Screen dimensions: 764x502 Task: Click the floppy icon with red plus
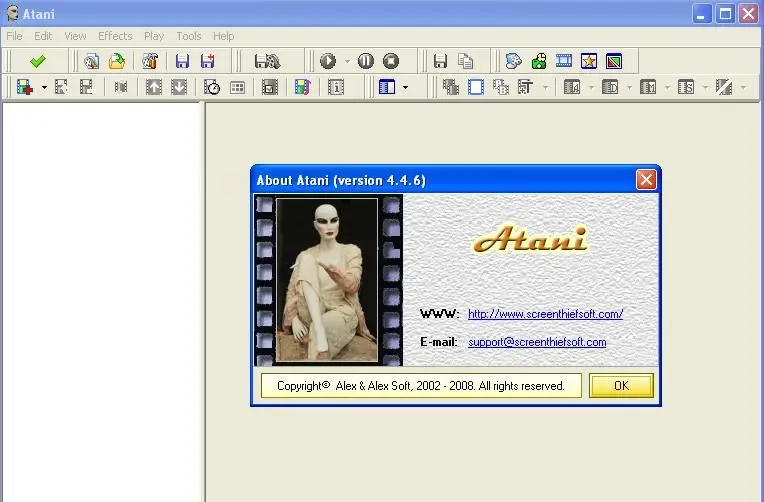click(x=208, y=61)
